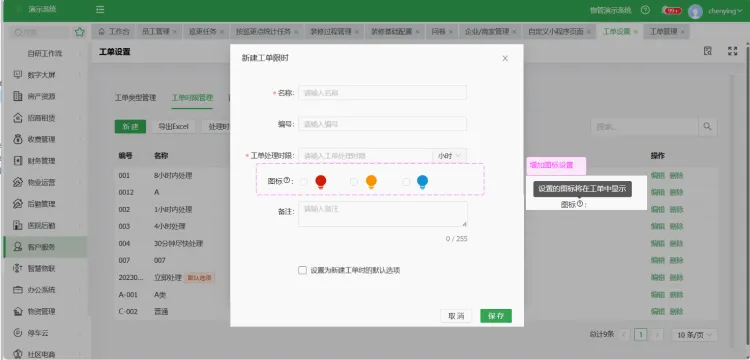Switch to the 企业/商家管理 tab

point(491,32)
